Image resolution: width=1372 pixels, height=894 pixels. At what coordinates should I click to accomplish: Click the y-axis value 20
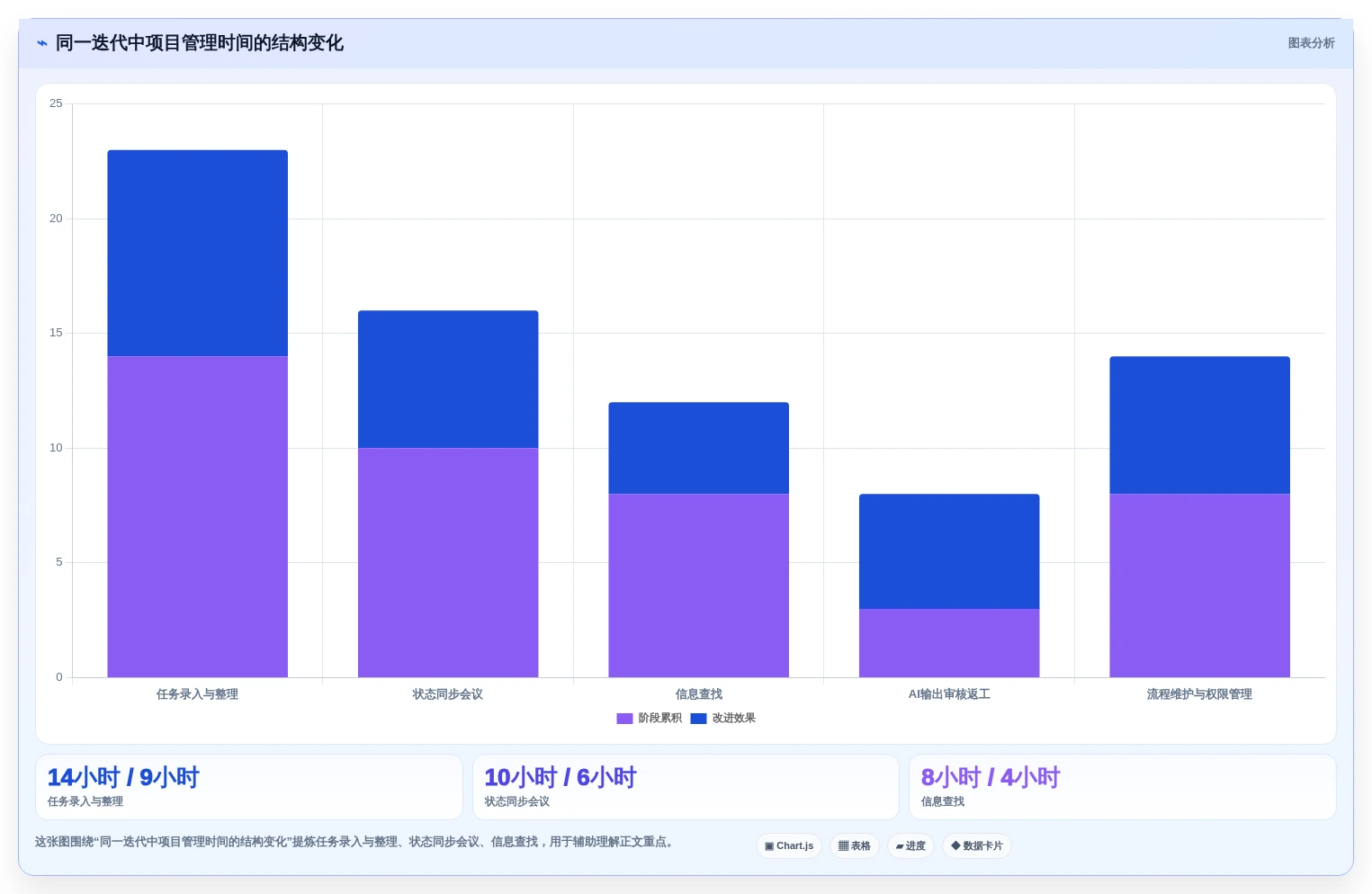click(x=56, y=219)
